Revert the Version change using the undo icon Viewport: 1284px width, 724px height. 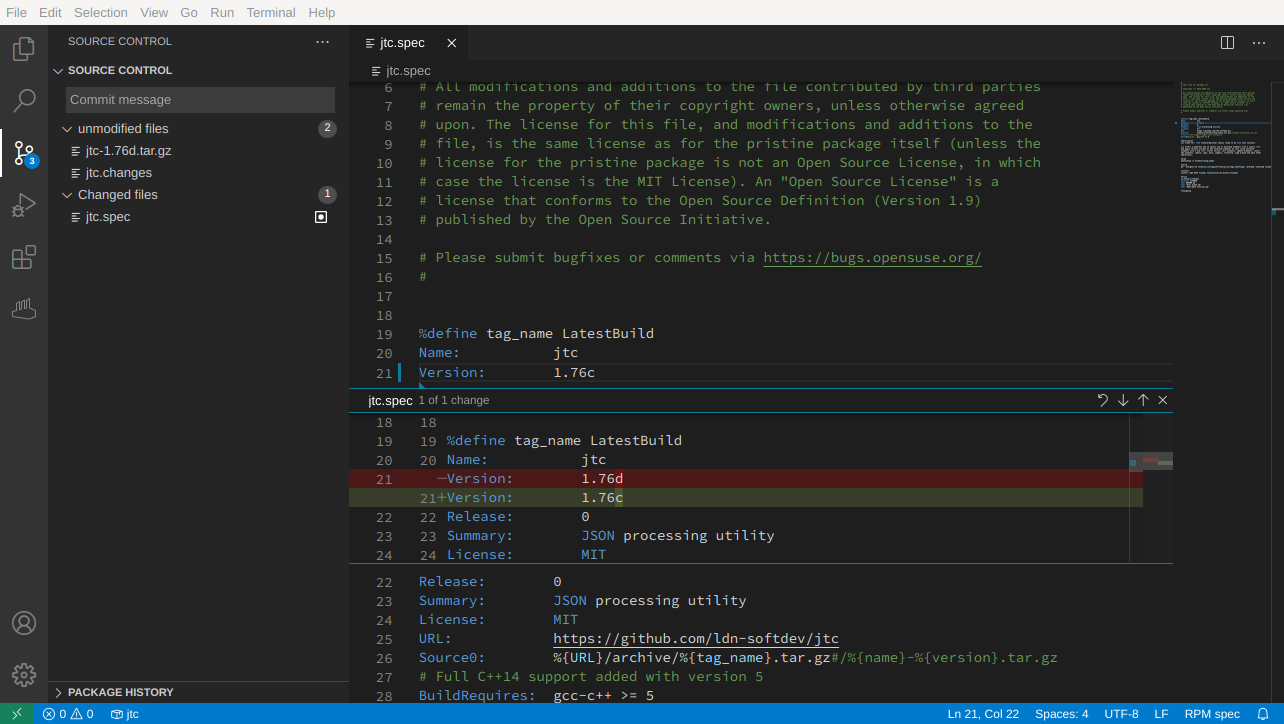tap(1103, 399)
